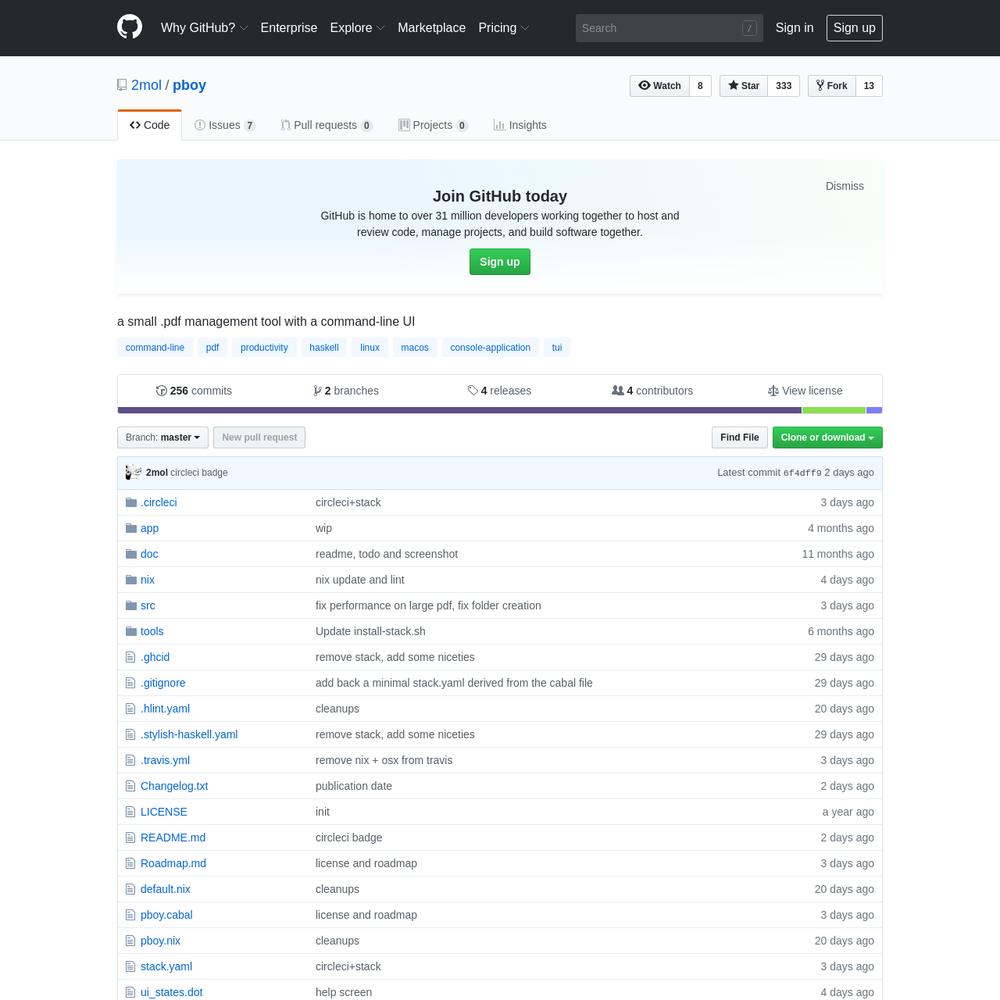Star the pboy repository

(x=744, y=85)
